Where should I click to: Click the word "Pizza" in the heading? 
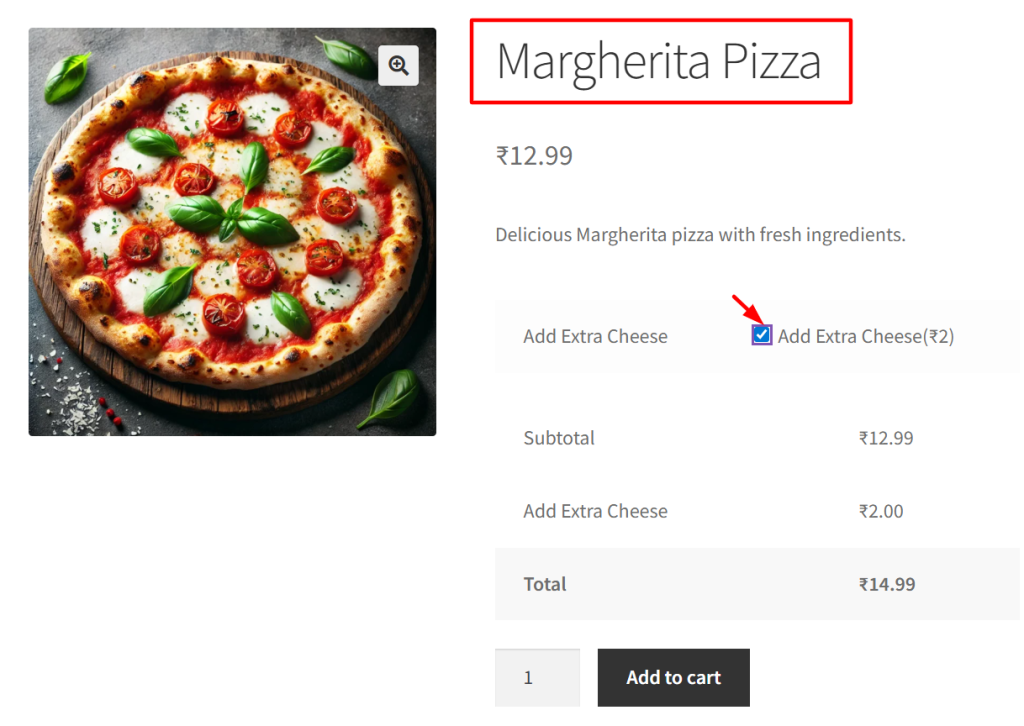771,61
